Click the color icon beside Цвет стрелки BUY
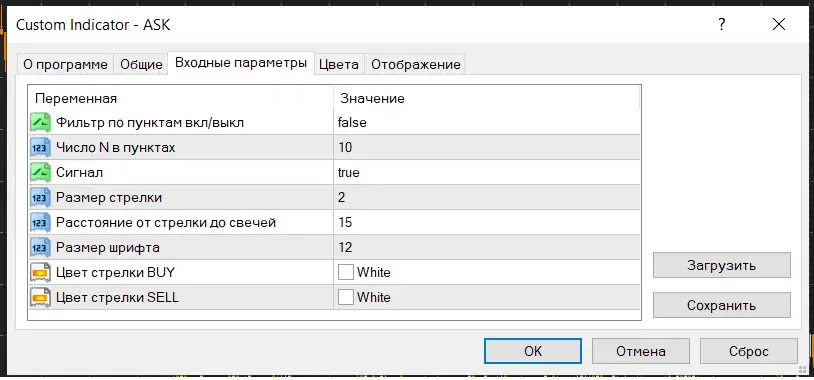The image size is (814, 380). 40,272
